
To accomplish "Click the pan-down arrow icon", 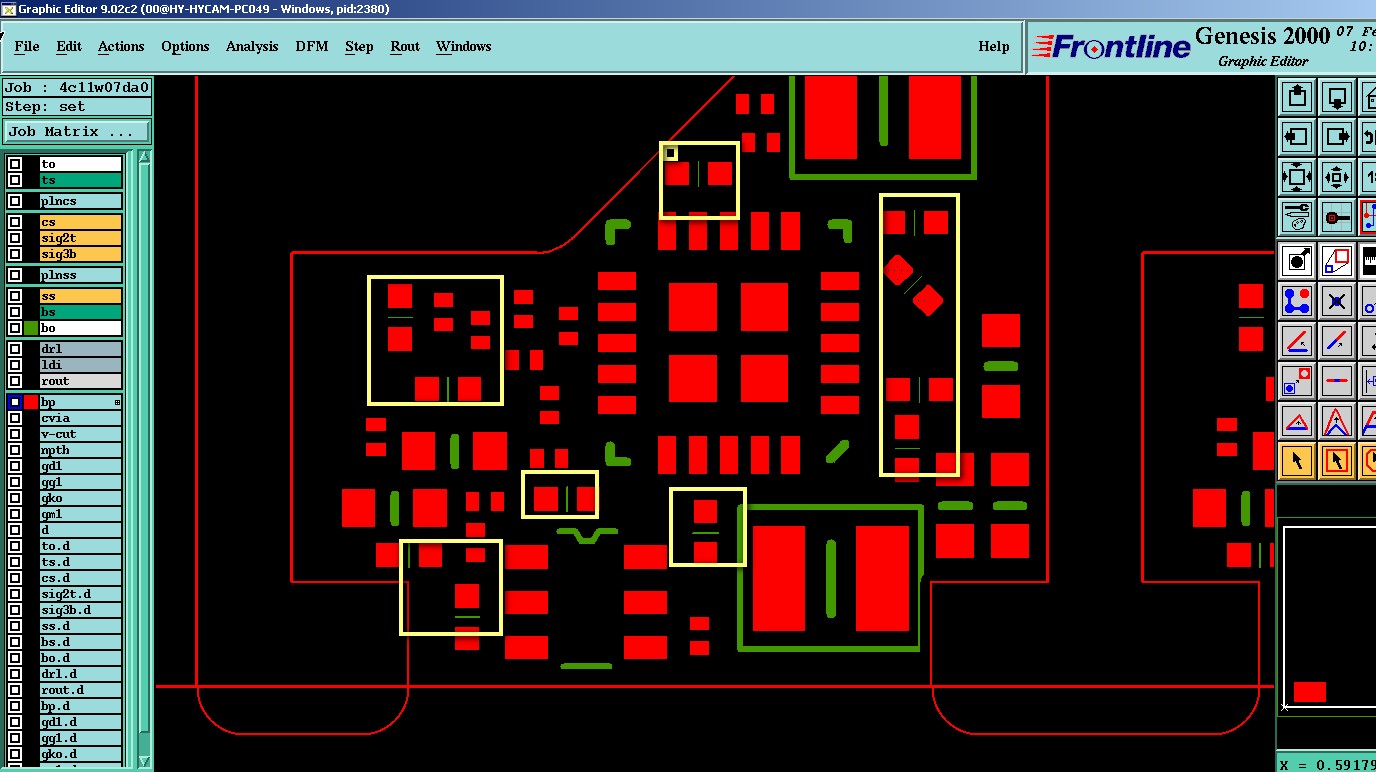I will (1337, 98).
